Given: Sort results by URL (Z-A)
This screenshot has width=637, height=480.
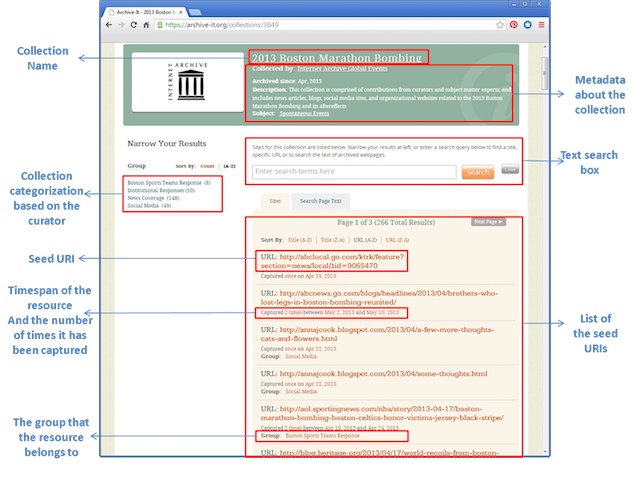Looking at the screenshot, I should (x=397, y=240).
